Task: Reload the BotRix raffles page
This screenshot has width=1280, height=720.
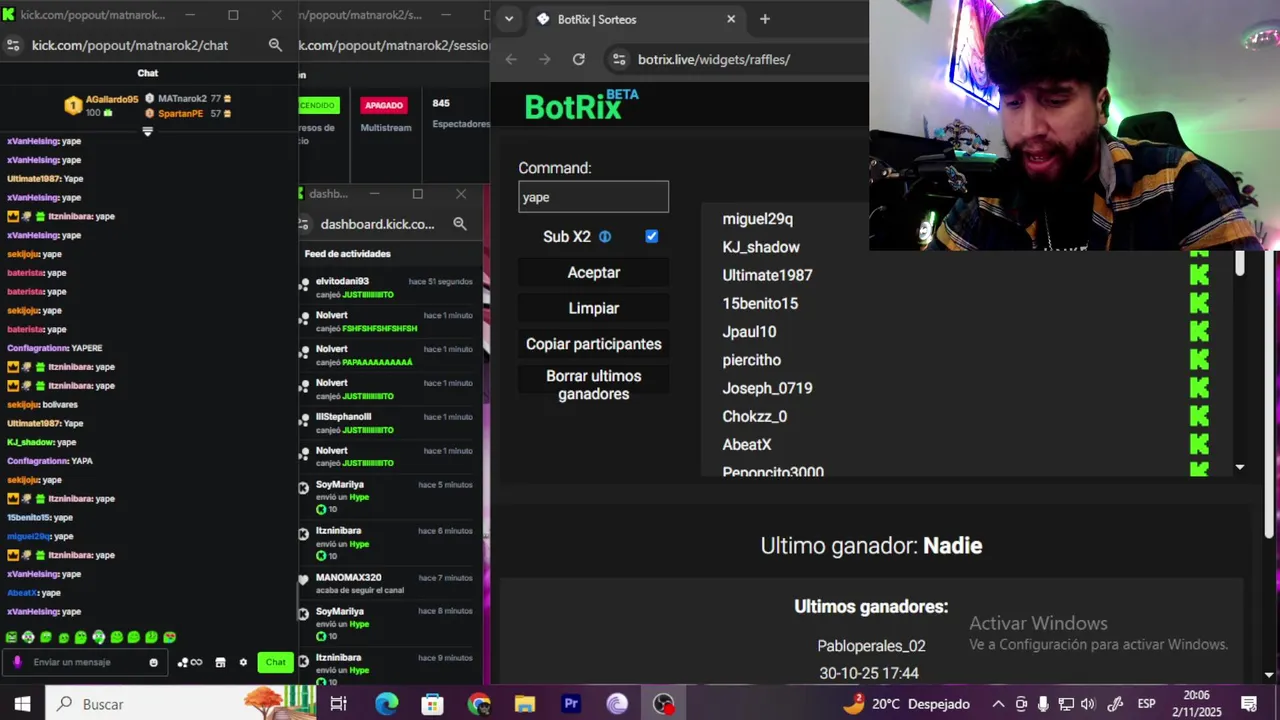Action: [x=578, y=59]
